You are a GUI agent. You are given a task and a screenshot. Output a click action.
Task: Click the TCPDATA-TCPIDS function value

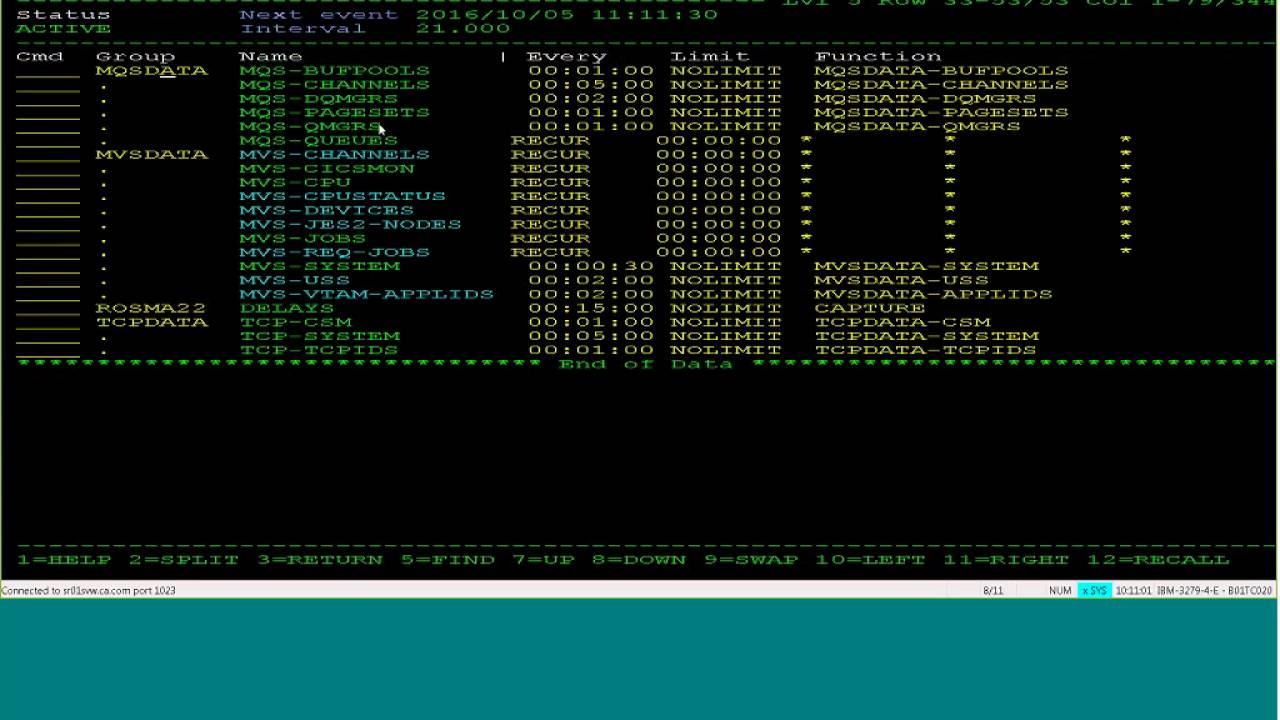point(926,351)
